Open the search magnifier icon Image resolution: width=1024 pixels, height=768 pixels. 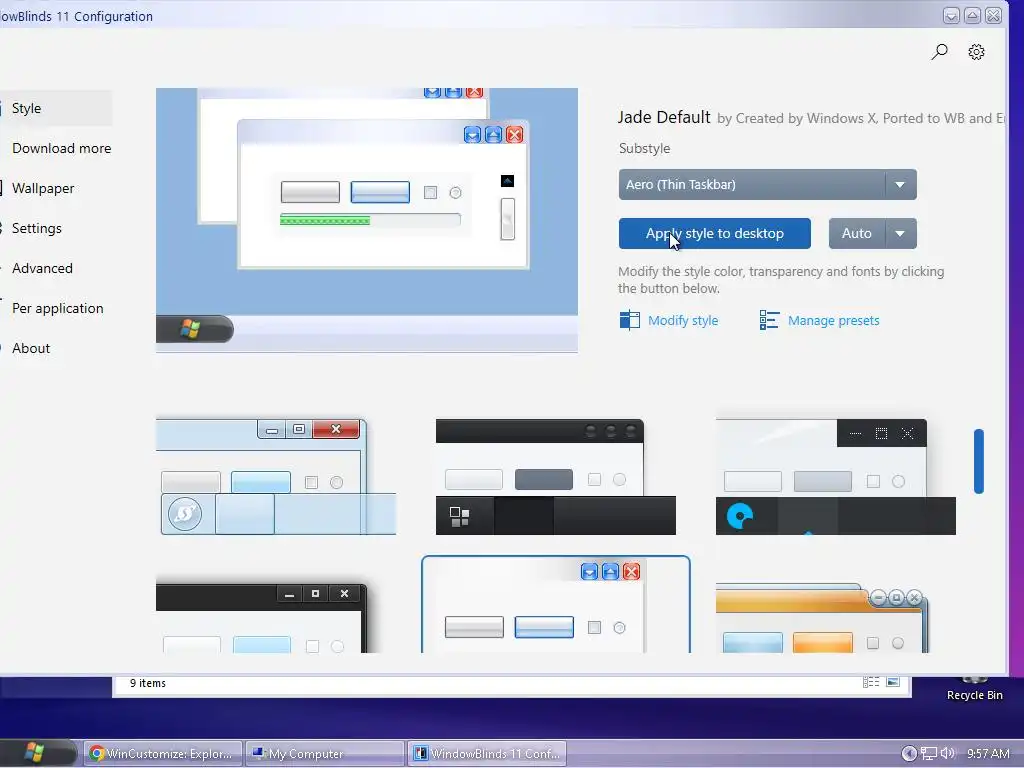click(939, 52)
